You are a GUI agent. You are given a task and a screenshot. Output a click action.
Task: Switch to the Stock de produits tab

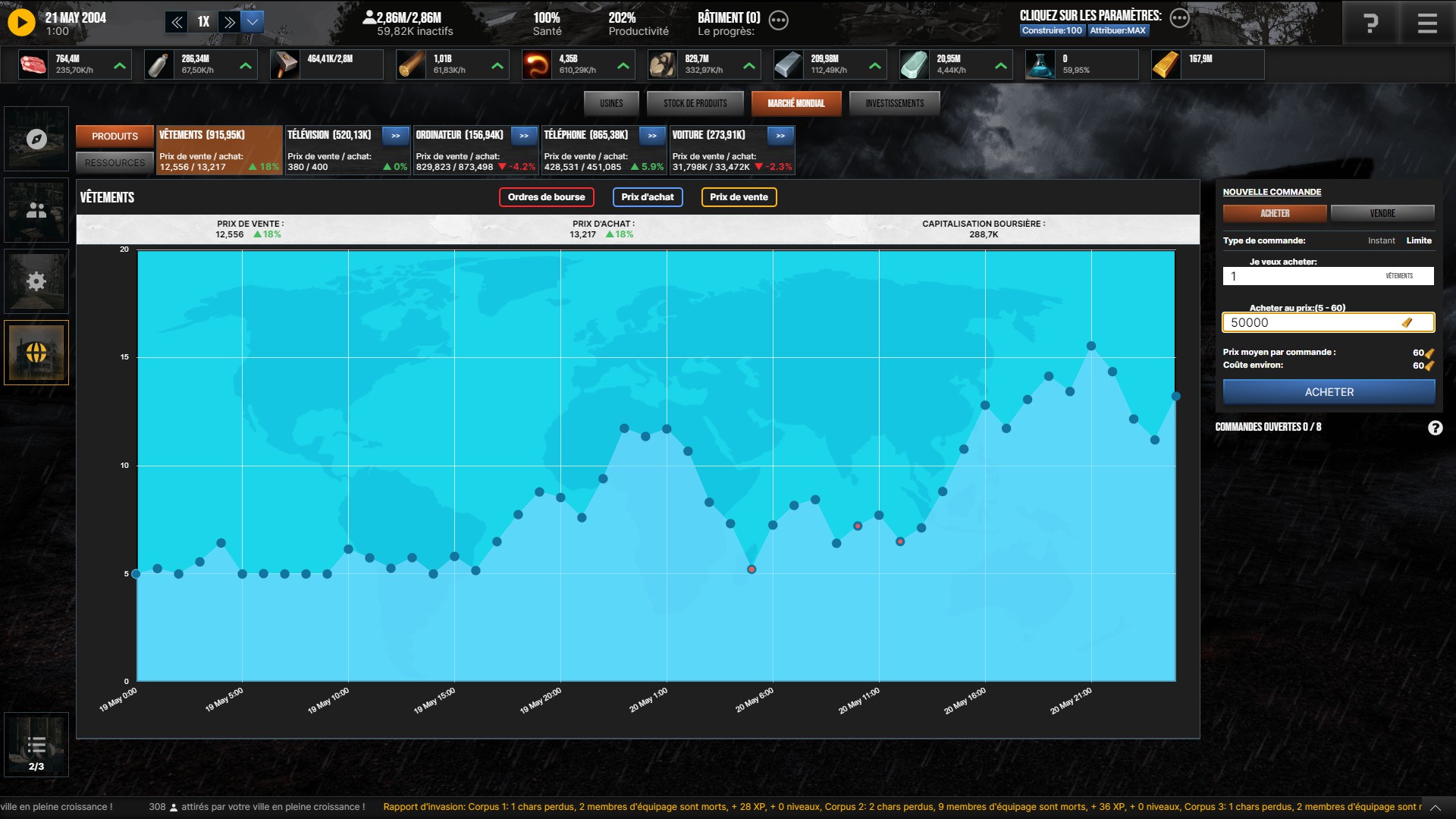pyautogui.click(x=695, y=103)
